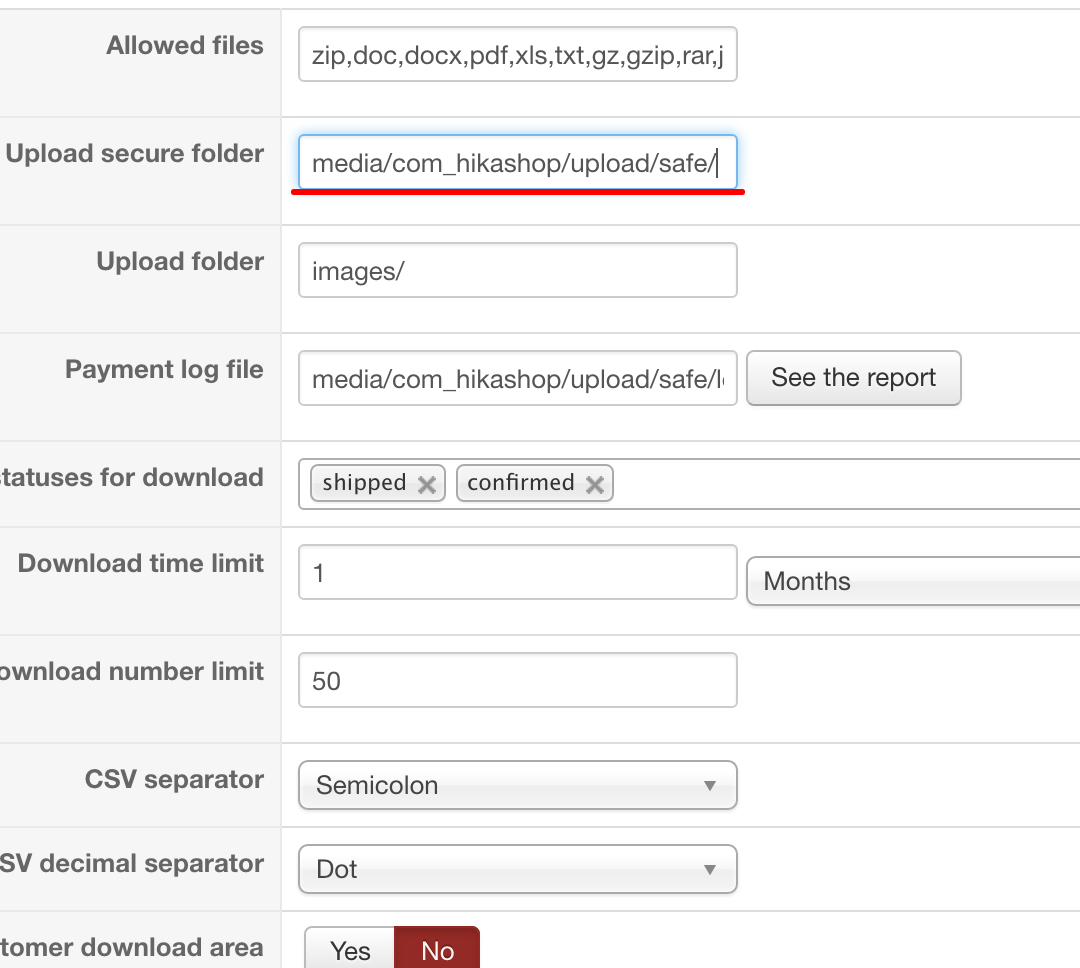Edit the Upload folder images/ field
This screenshot has height=968, width=1080.
coord(517,270)
